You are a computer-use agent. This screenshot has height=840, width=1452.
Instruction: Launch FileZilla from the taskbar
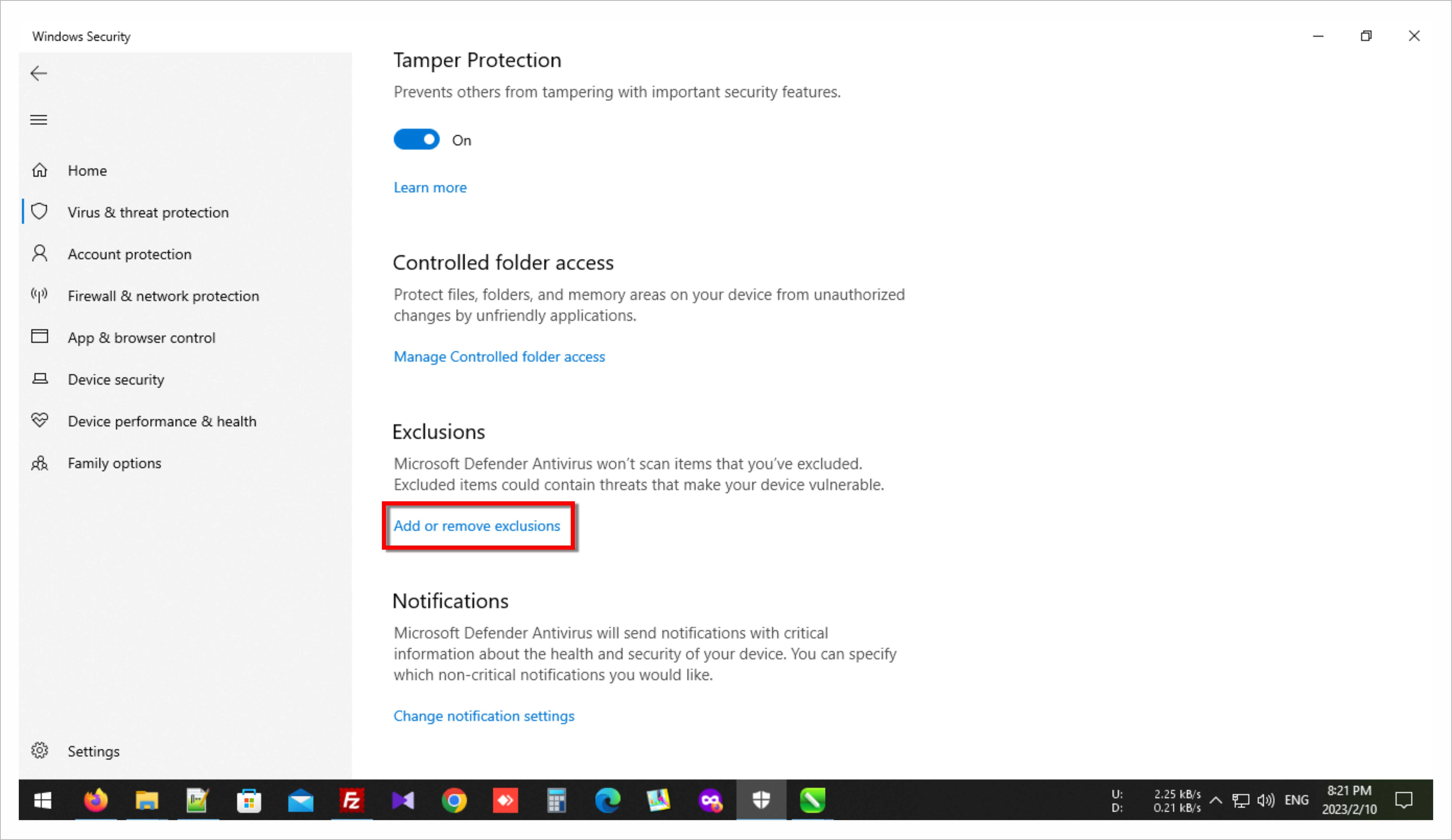click(351, 800)
